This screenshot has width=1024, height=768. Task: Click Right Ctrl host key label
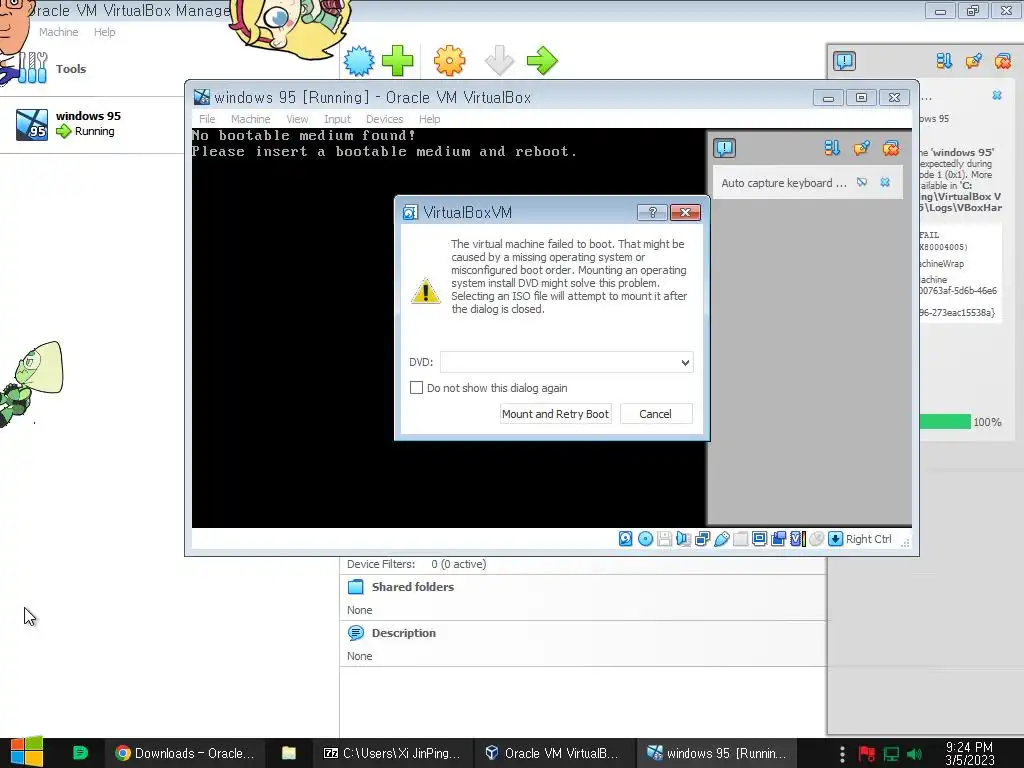[869, 539]
